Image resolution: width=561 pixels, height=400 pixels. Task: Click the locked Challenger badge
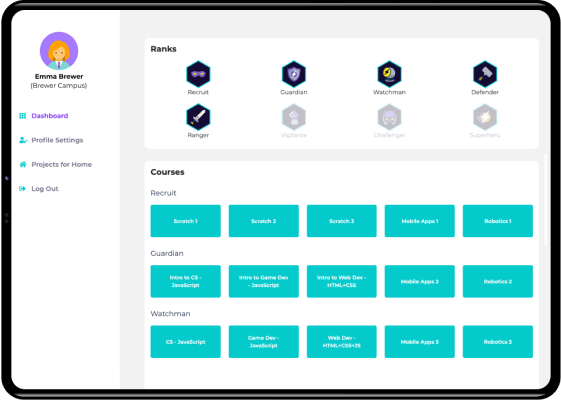[x=389, y=117]
